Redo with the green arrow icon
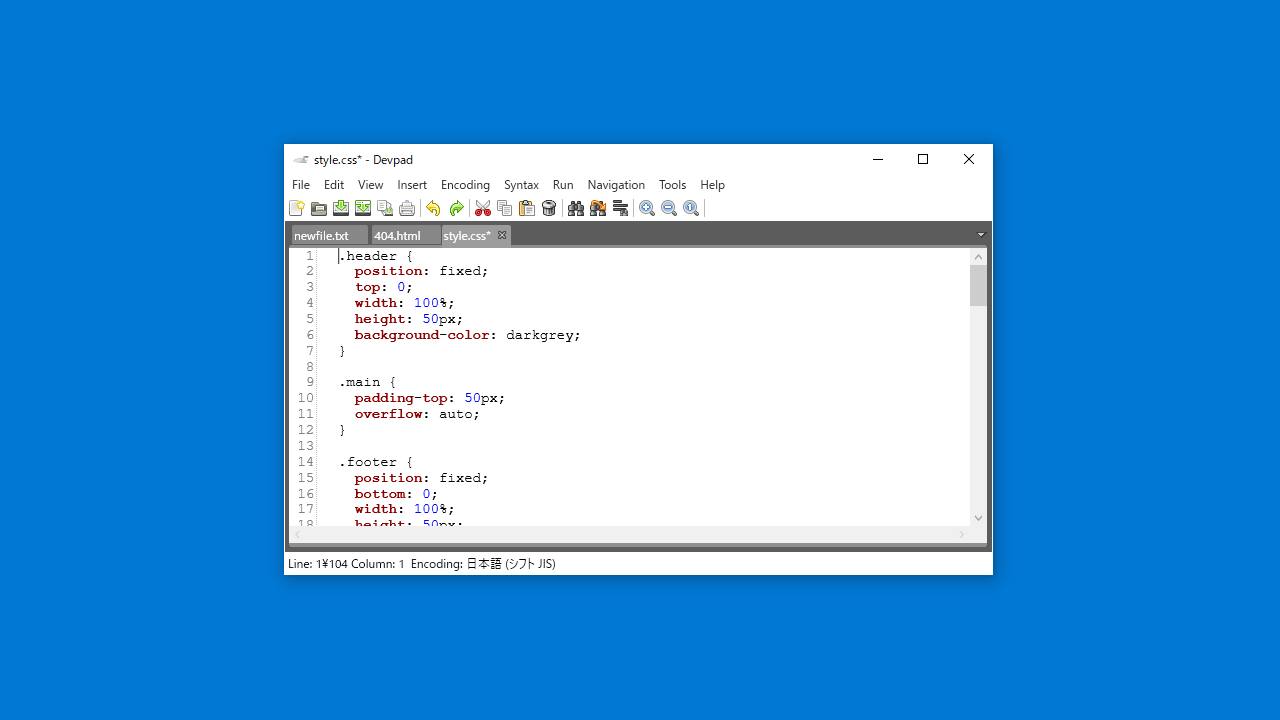The image size is (1280, 720). tap(456, 208)
